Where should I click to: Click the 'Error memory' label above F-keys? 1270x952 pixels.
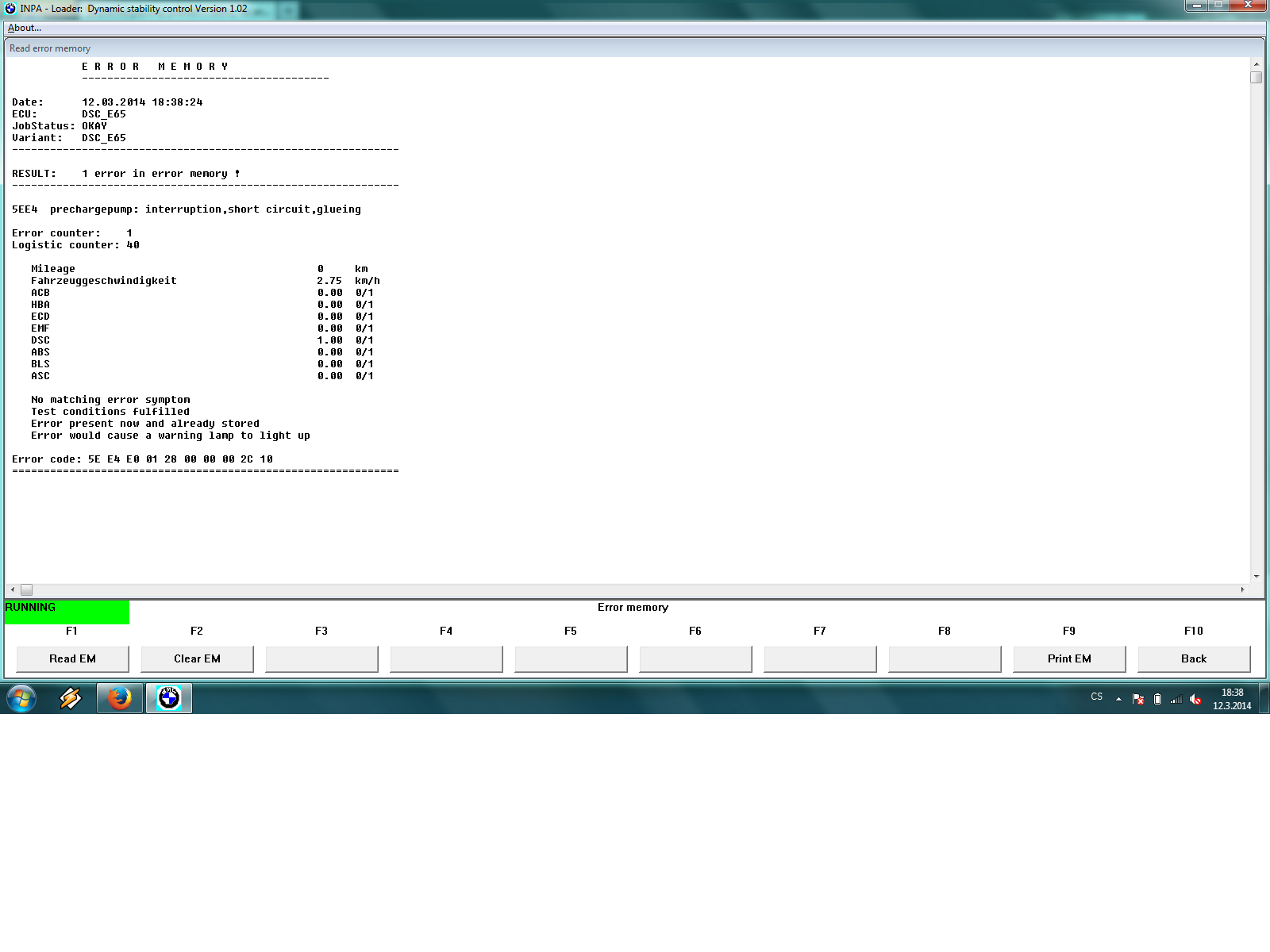pos(633,608)
